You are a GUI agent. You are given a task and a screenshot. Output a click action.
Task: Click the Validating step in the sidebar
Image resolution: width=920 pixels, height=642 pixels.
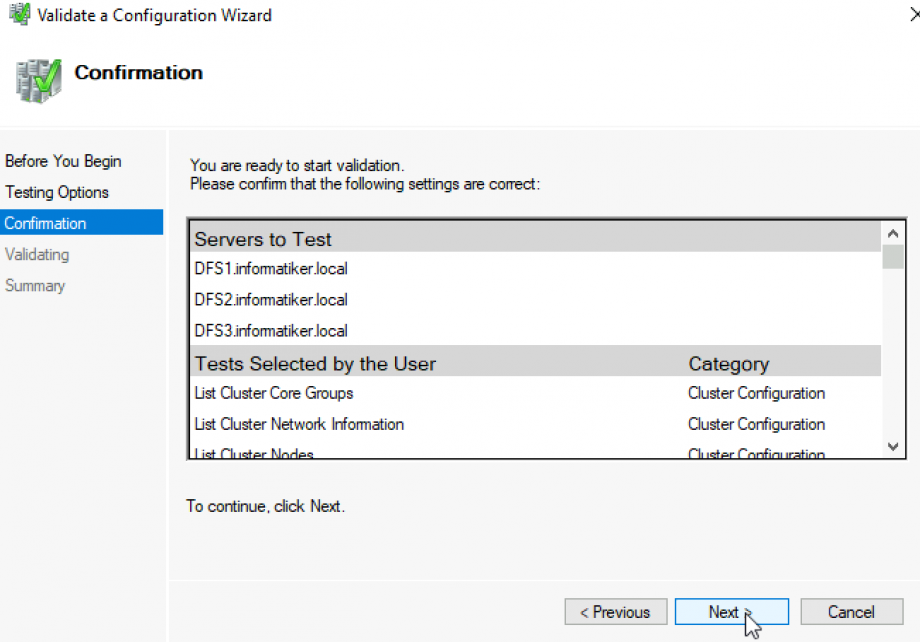point(37,254)
